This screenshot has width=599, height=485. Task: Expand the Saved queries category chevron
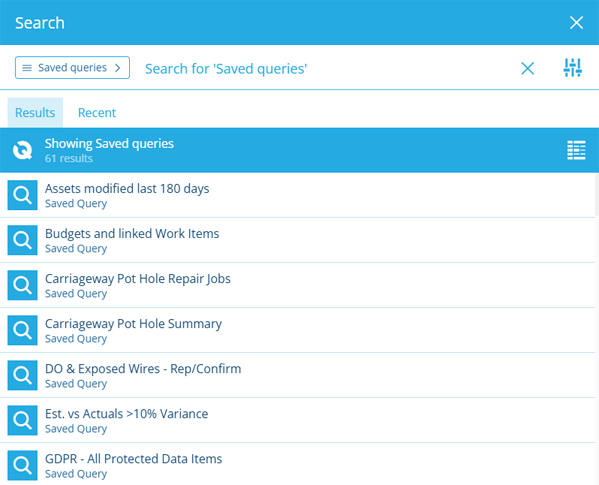118,68
